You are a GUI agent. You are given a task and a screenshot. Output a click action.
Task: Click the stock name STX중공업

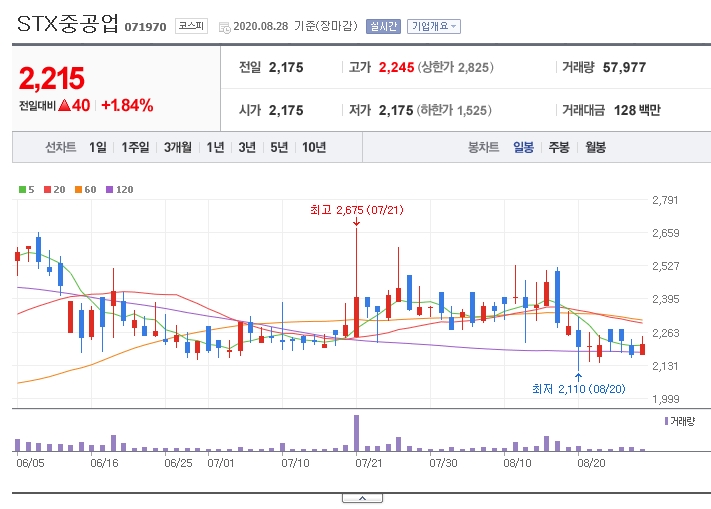68,24
